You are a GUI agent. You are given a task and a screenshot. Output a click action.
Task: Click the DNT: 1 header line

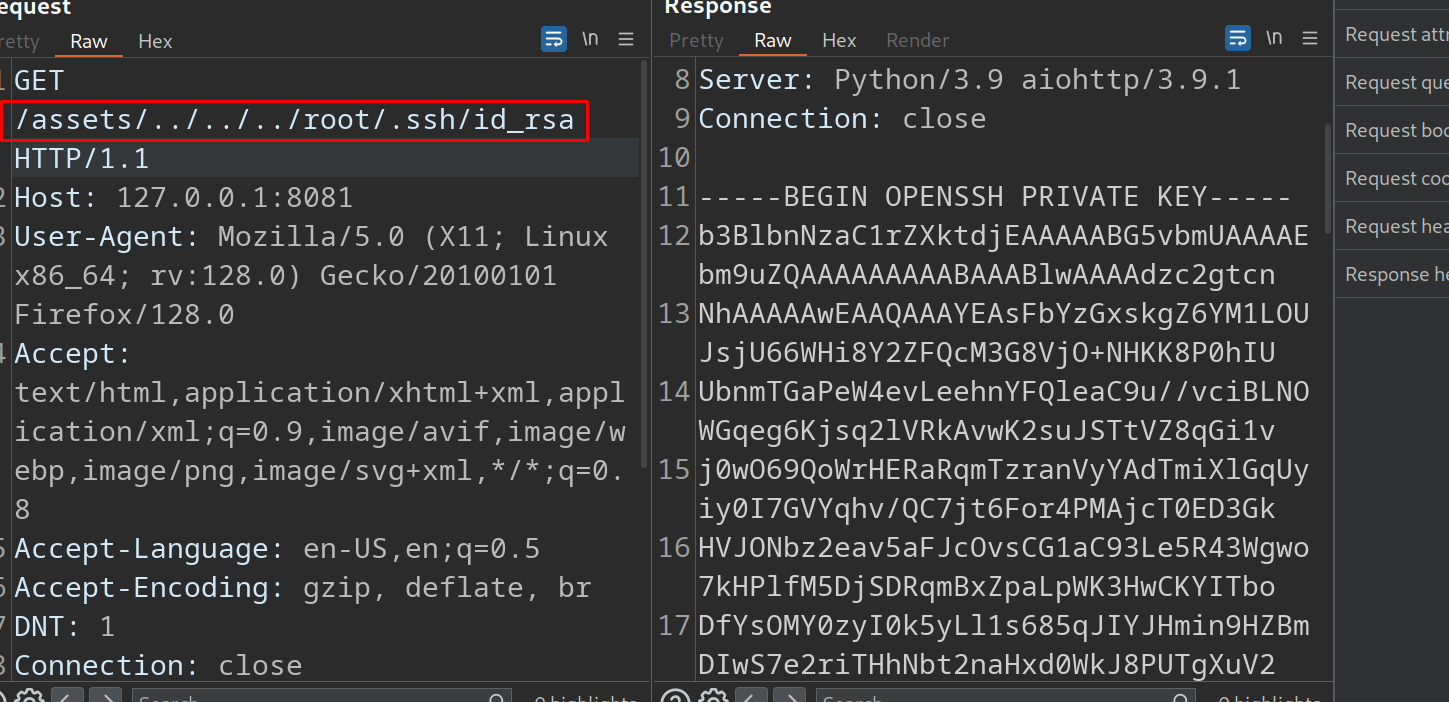[64, 626]
